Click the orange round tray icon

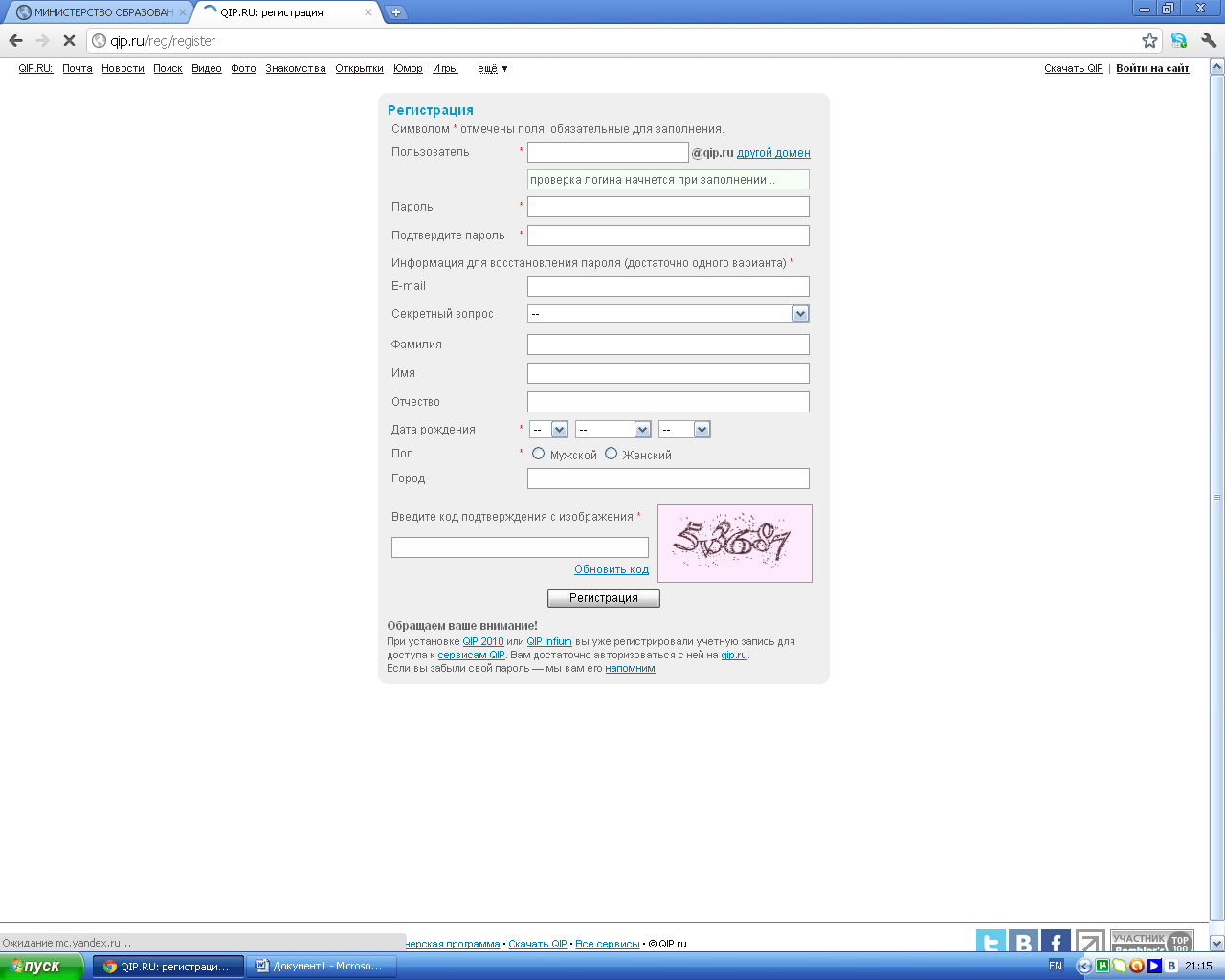[1136, 966]
